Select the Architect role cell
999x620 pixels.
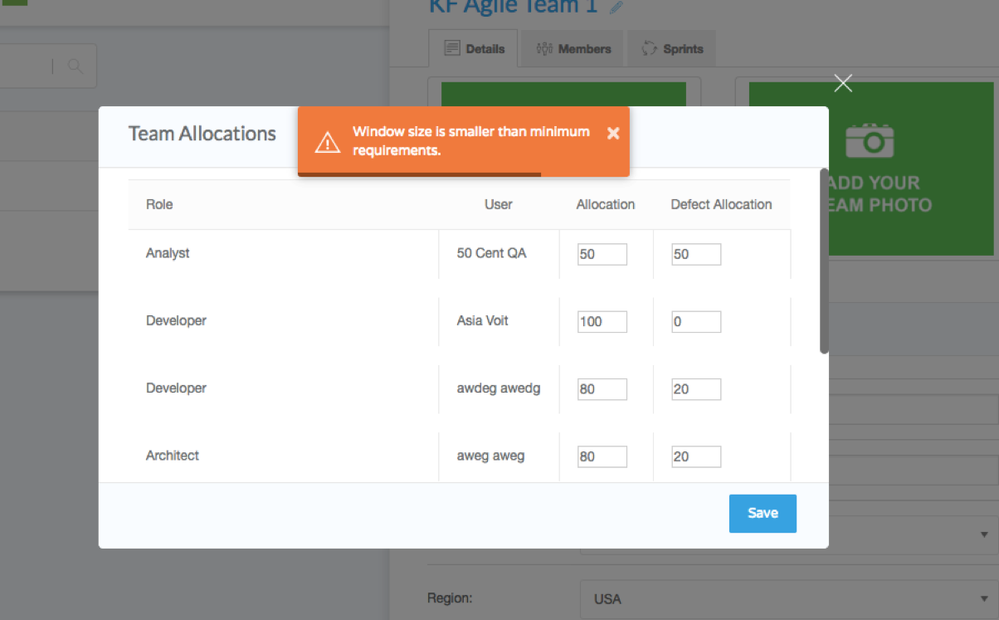click(x=172, y=456)
